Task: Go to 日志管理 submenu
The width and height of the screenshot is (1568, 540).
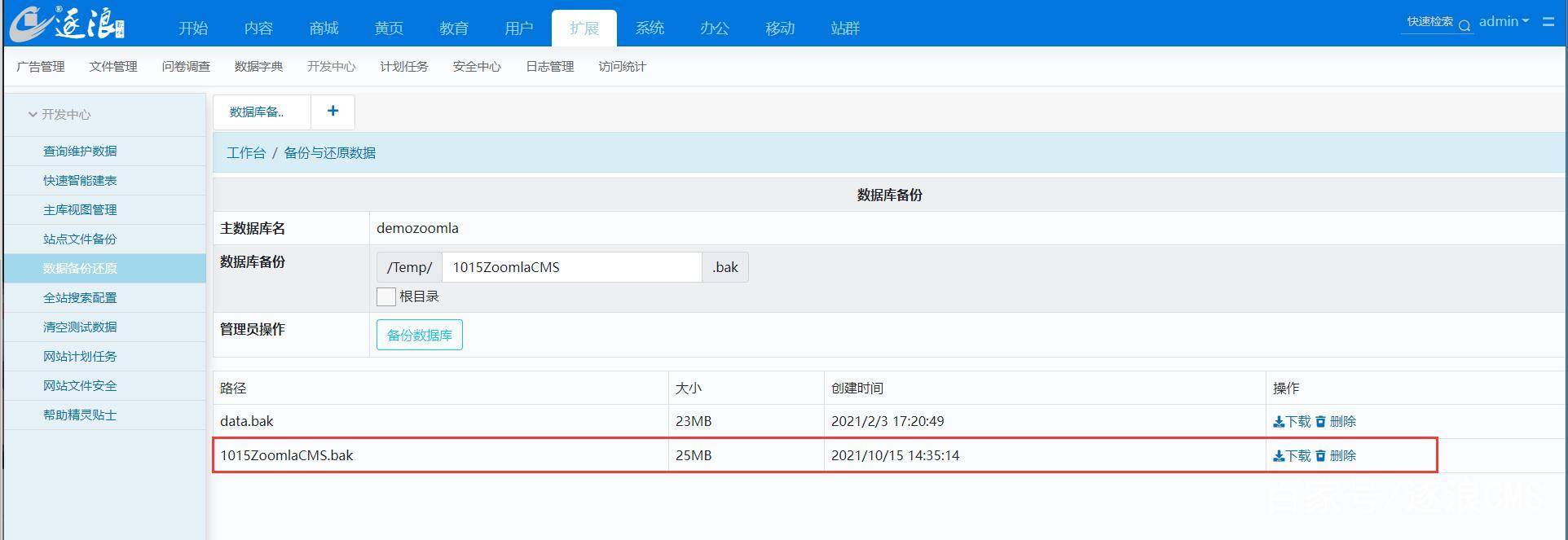Action: (550, 67)
